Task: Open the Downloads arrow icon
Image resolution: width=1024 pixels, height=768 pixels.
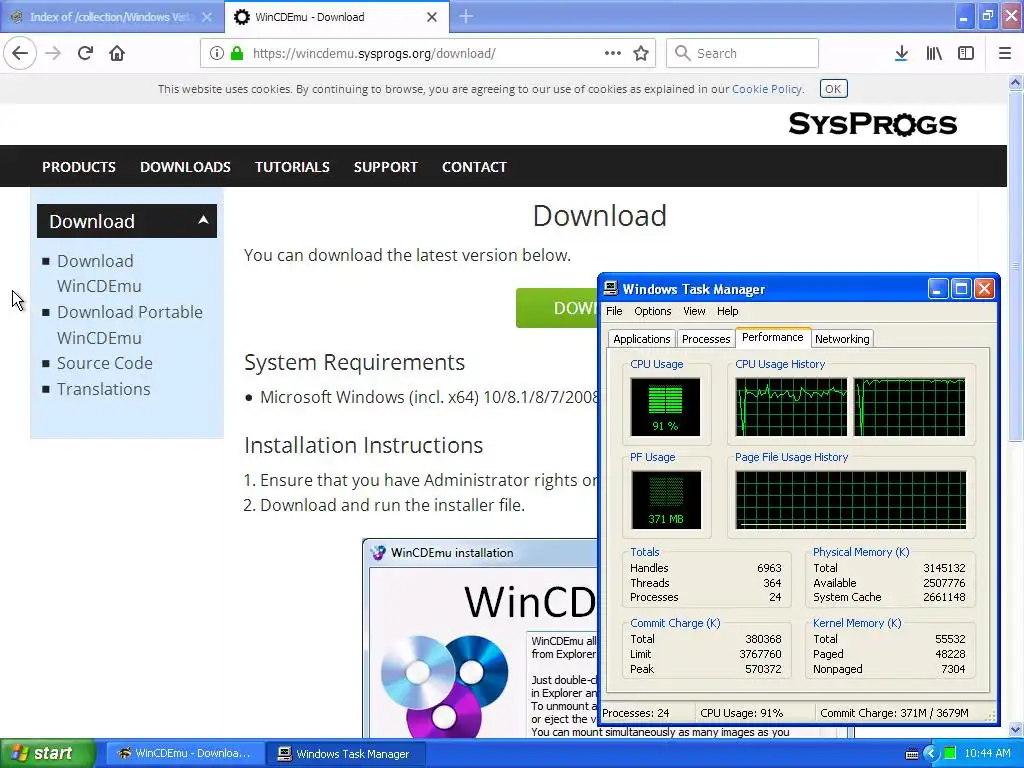Action: [901, 54]
